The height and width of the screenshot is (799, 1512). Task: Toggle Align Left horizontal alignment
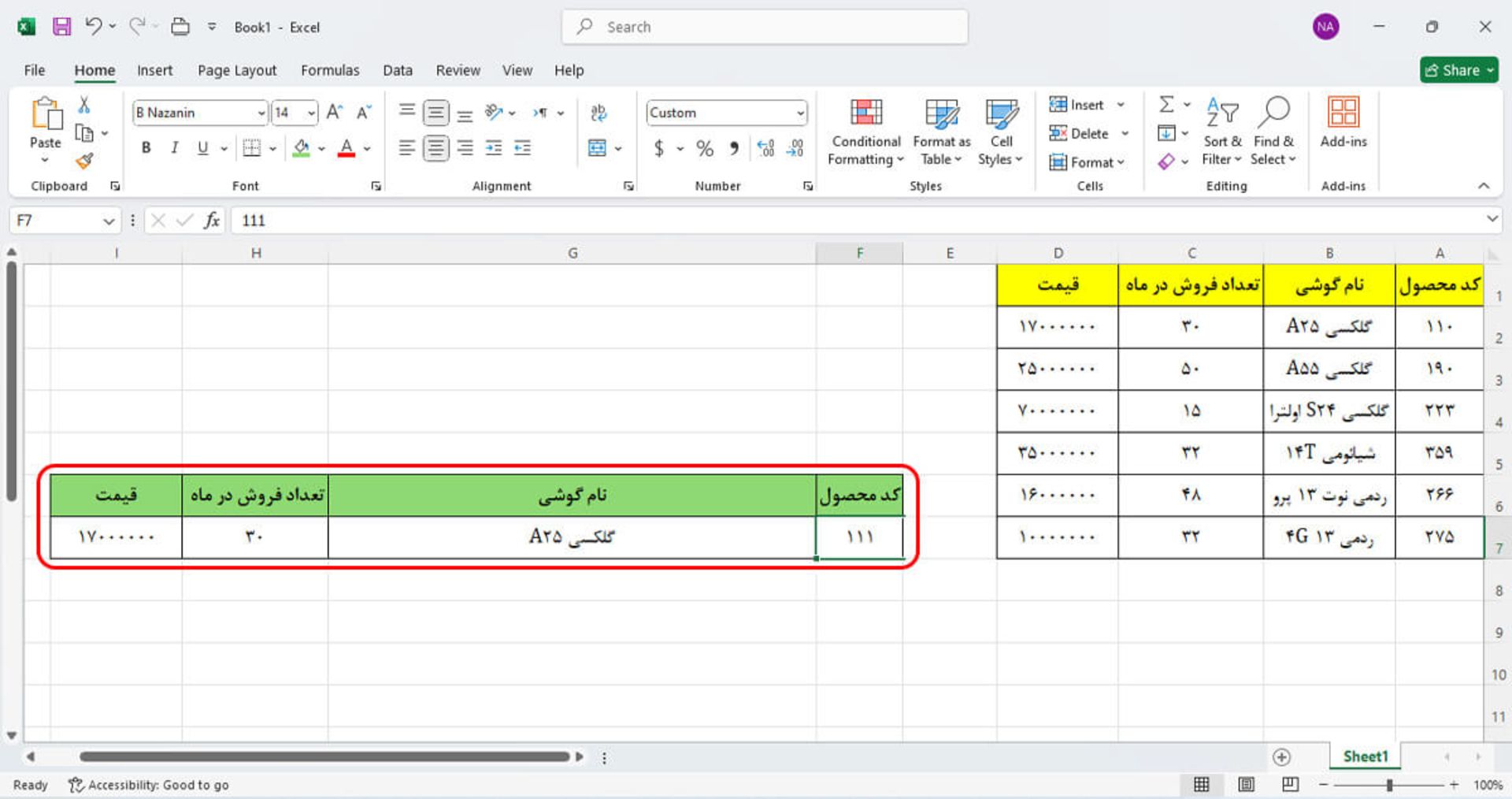tap(406, 147)
